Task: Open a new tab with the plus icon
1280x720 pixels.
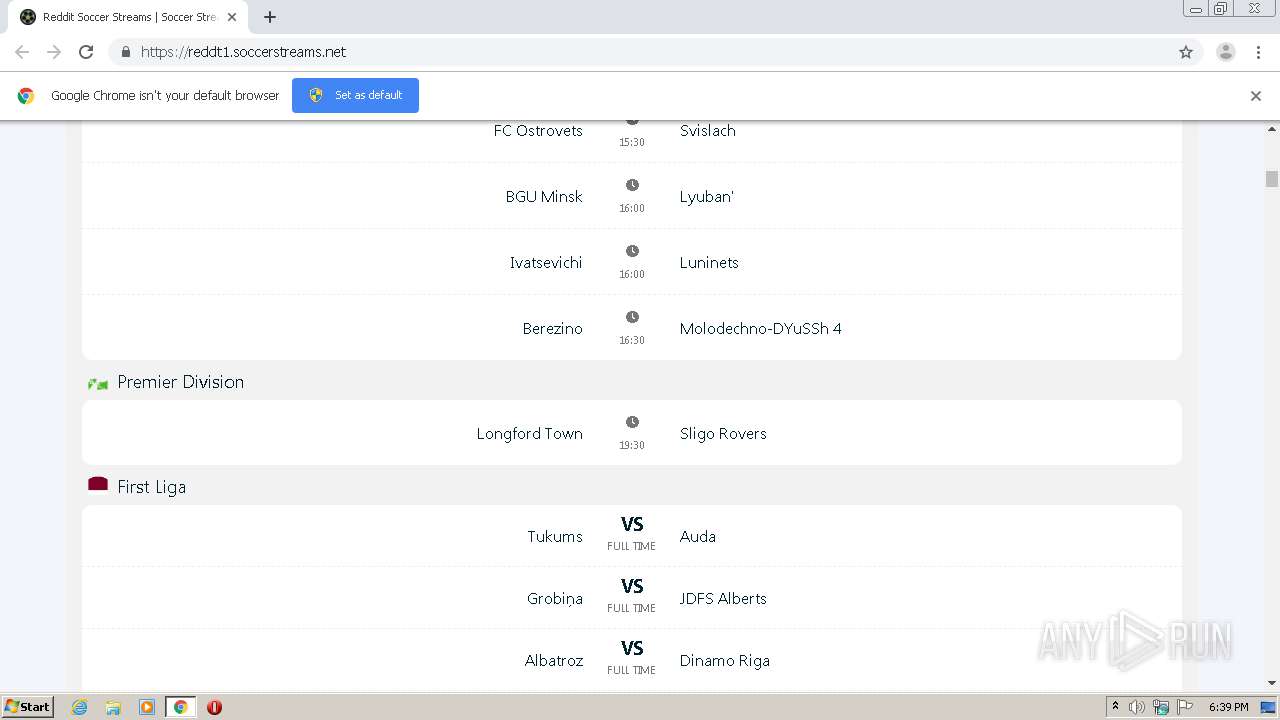Action: [270, 17]
